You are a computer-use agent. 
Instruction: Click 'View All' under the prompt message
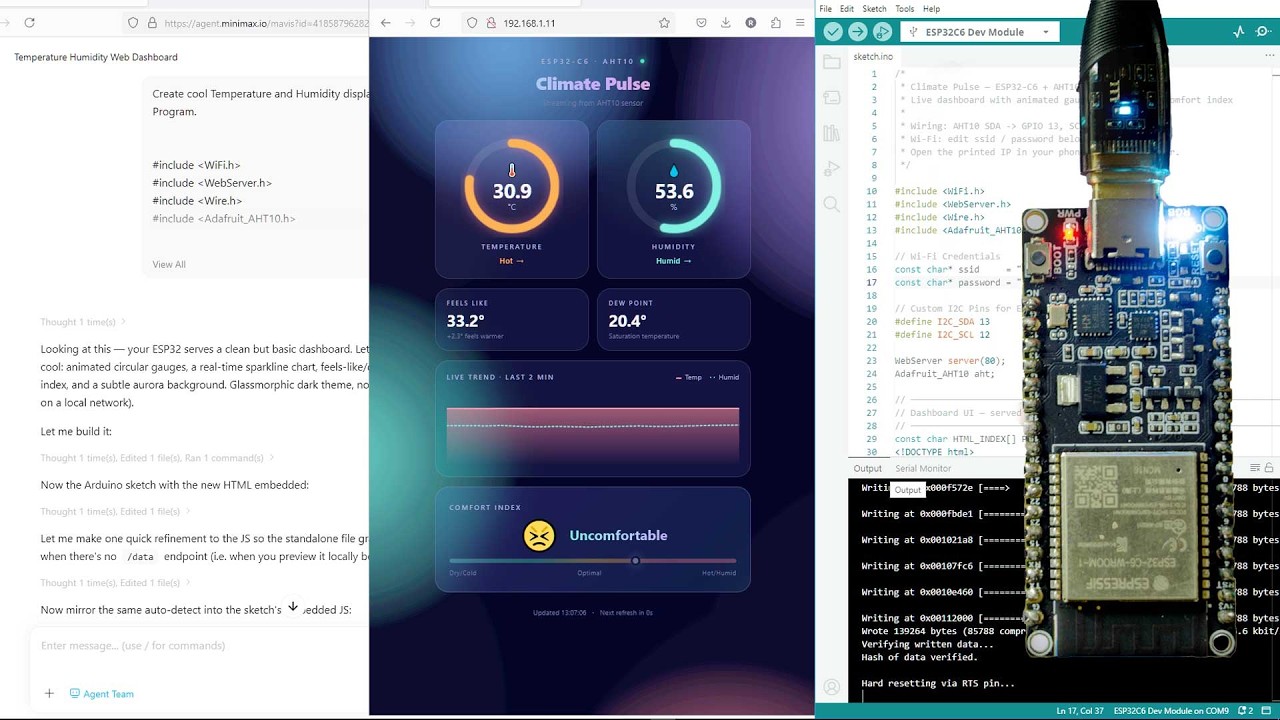(x=169, y=264)
